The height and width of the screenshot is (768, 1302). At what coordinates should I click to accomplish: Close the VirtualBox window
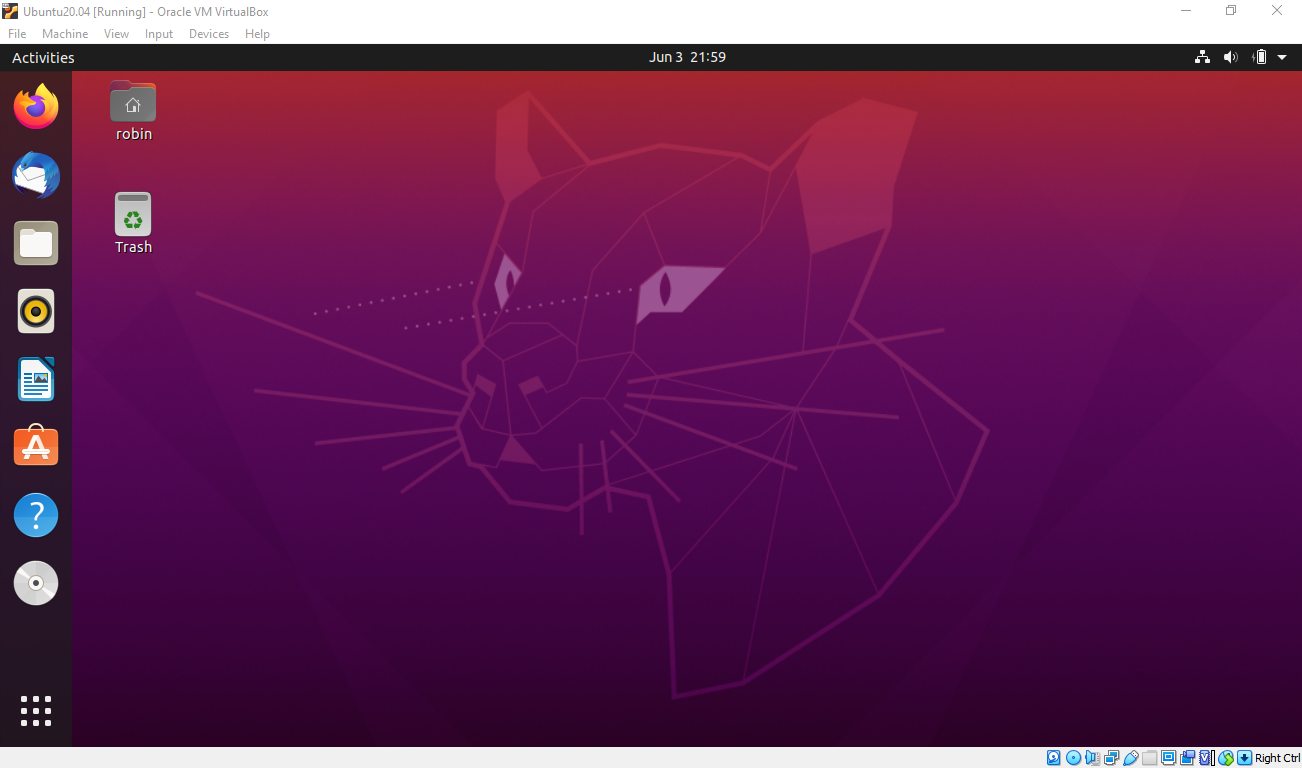1277,11
